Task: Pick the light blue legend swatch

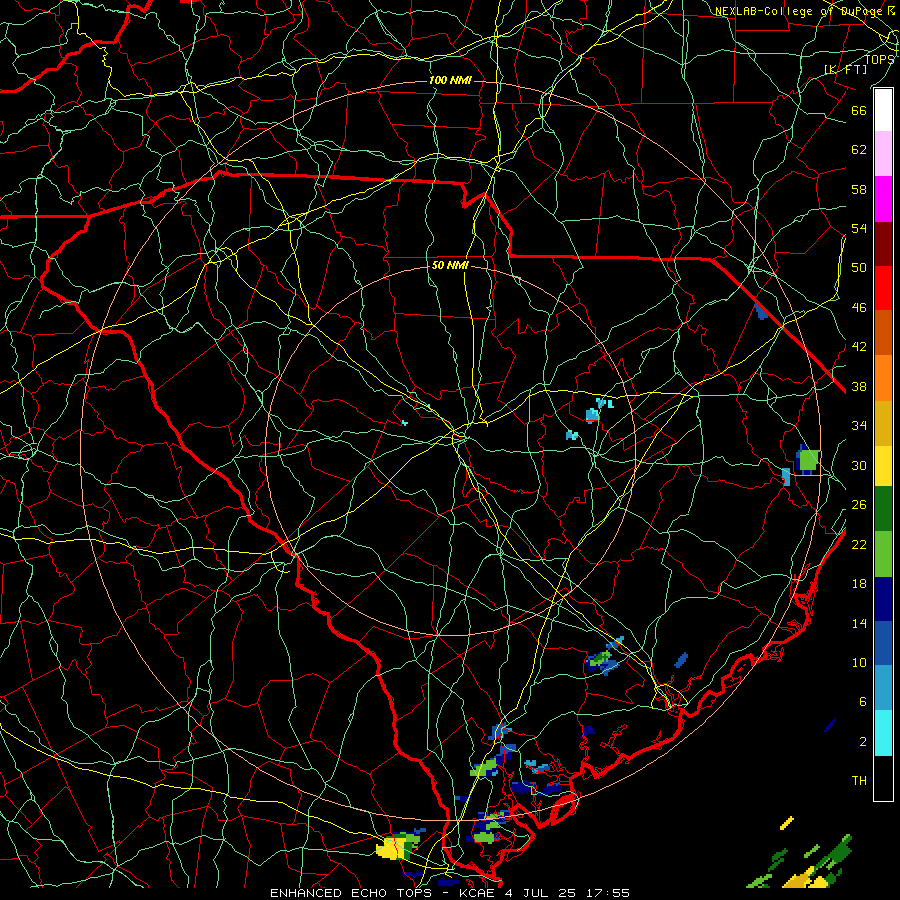Action: coord(883,687)
